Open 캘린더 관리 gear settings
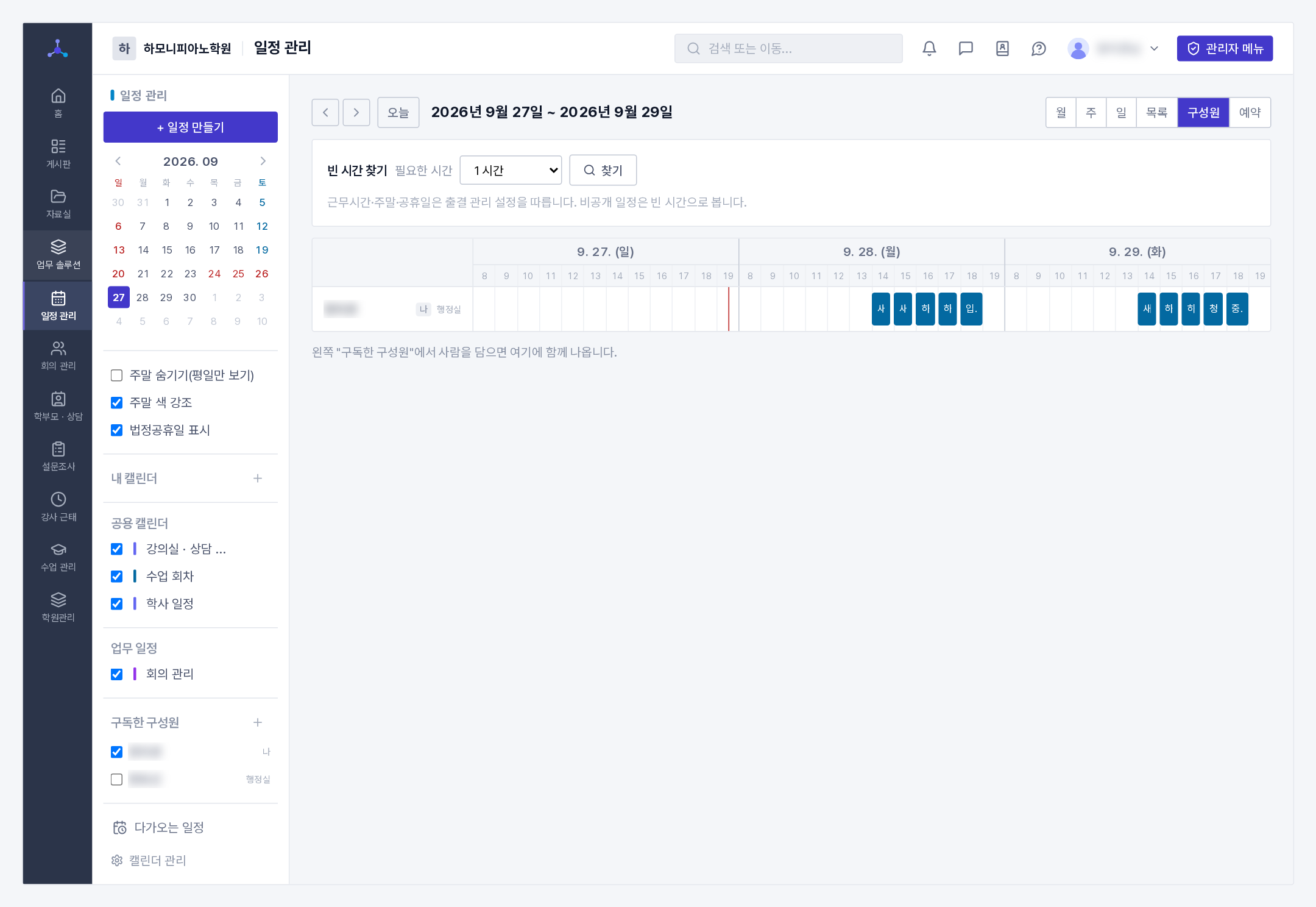The width and height of the screenshot is (1316, 907). (149, 860)
